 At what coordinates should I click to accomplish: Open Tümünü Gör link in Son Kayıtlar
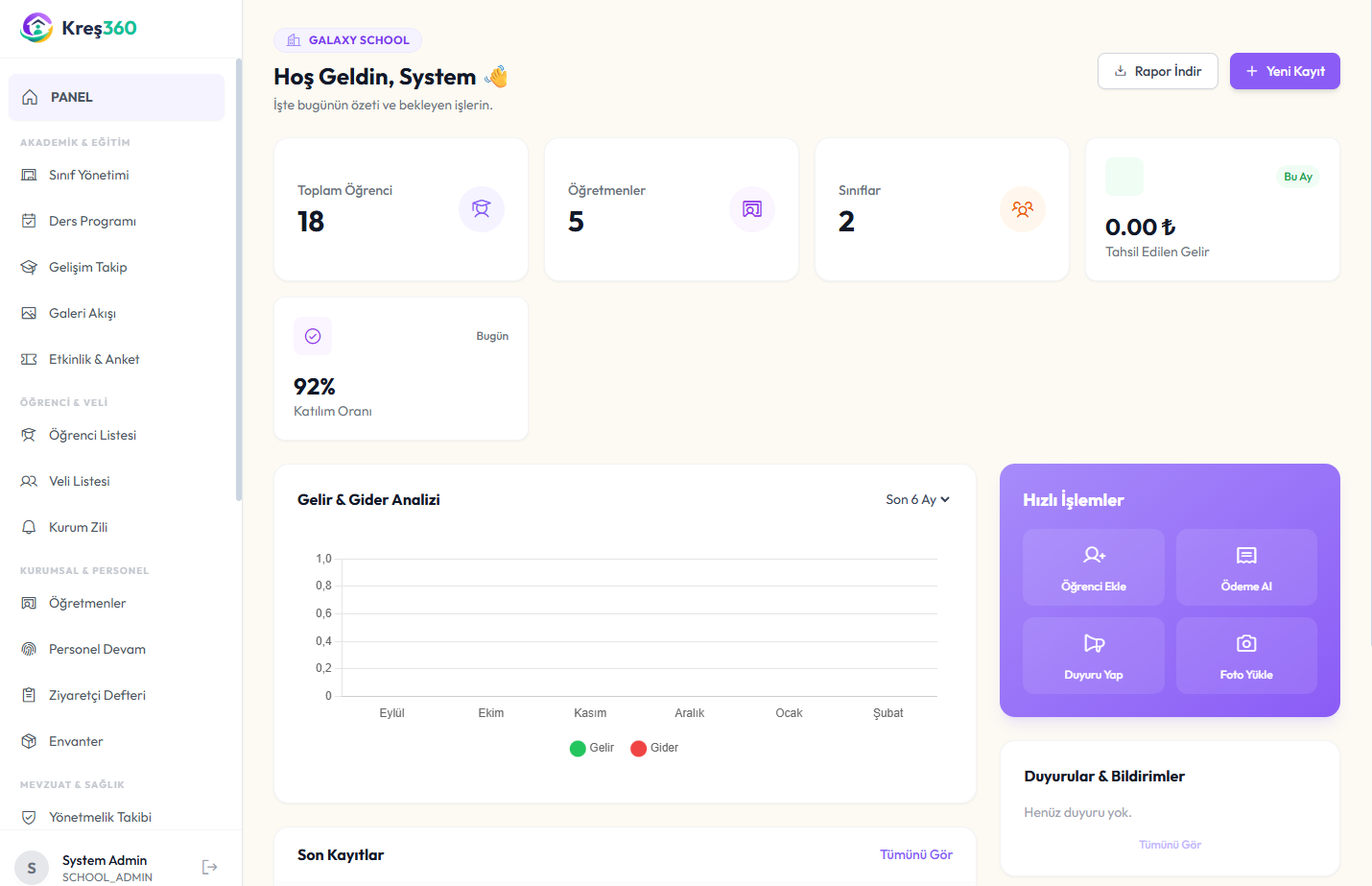click(x=915, y=854)
